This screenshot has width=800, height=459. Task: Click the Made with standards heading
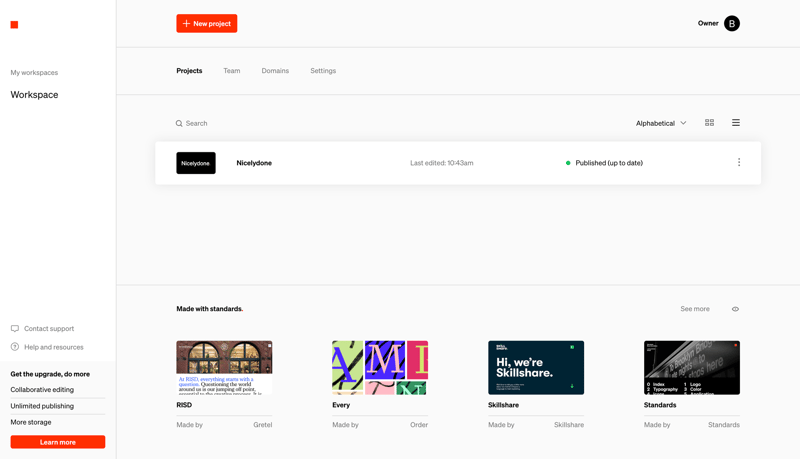[210, 309]
